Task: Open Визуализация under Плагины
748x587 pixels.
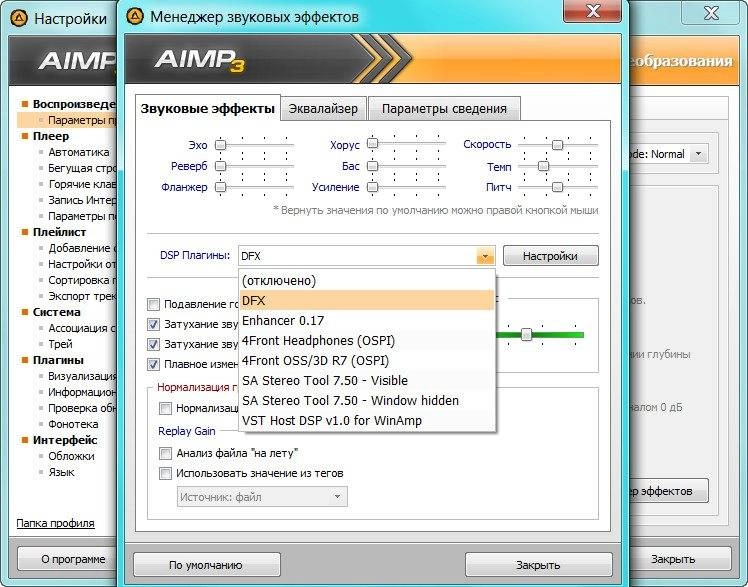Action: (x=82, y=376)
